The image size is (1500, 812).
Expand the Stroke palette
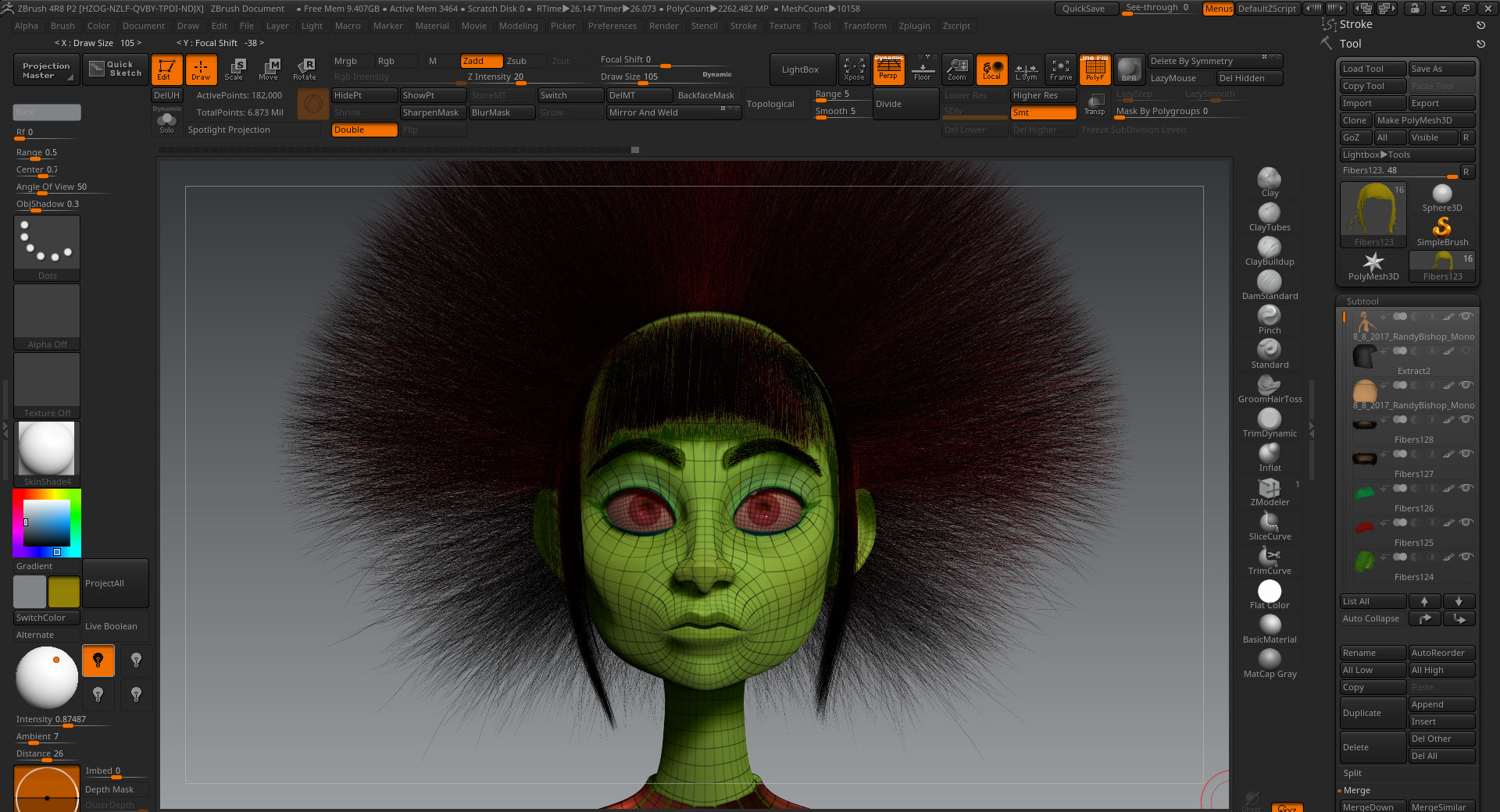point(1355,24)
